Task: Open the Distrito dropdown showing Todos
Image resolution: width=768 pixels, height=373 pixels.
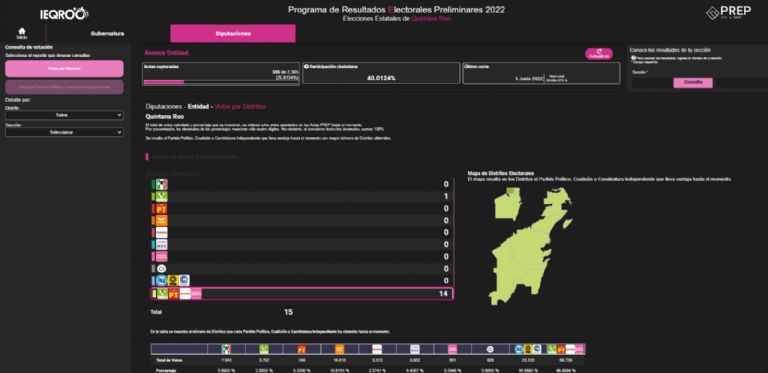Action: pos(64,115)
